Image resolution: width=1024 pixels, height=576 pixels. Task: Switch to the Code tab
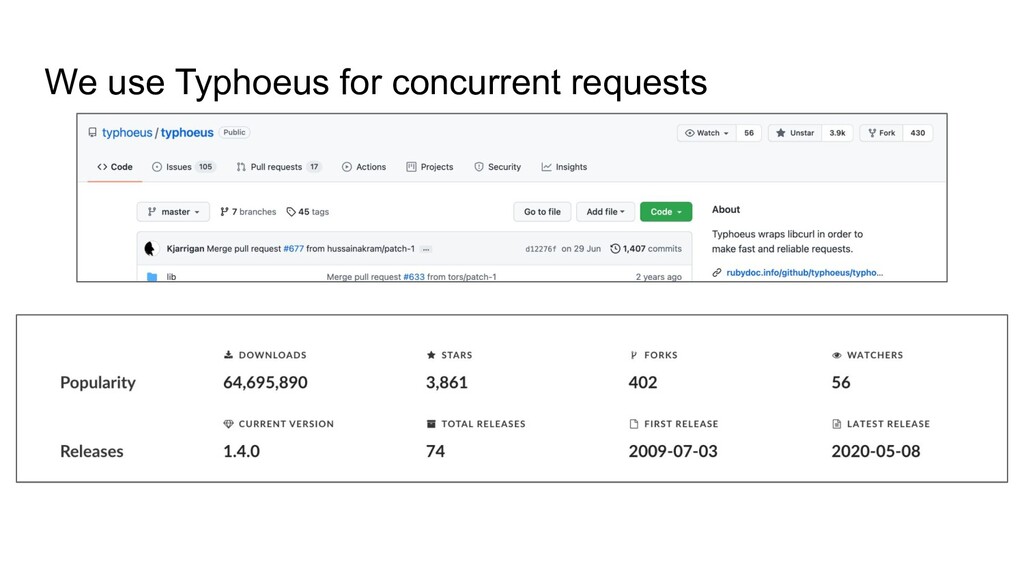point(115,167)
